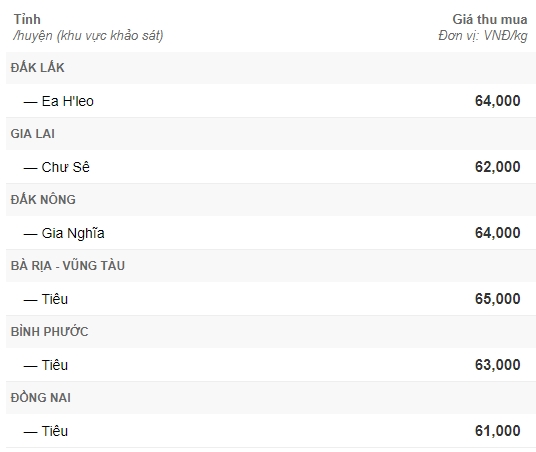The width and height of the screenshot is (536, 452).
Task: Click the 61,000 price value
Action: click(x=497, y=431)
